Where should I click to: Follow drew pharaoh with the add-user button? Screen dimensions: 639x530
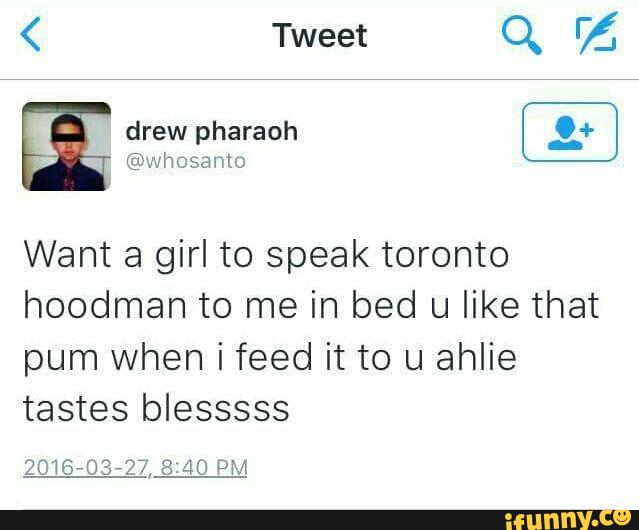pos(570,132)
